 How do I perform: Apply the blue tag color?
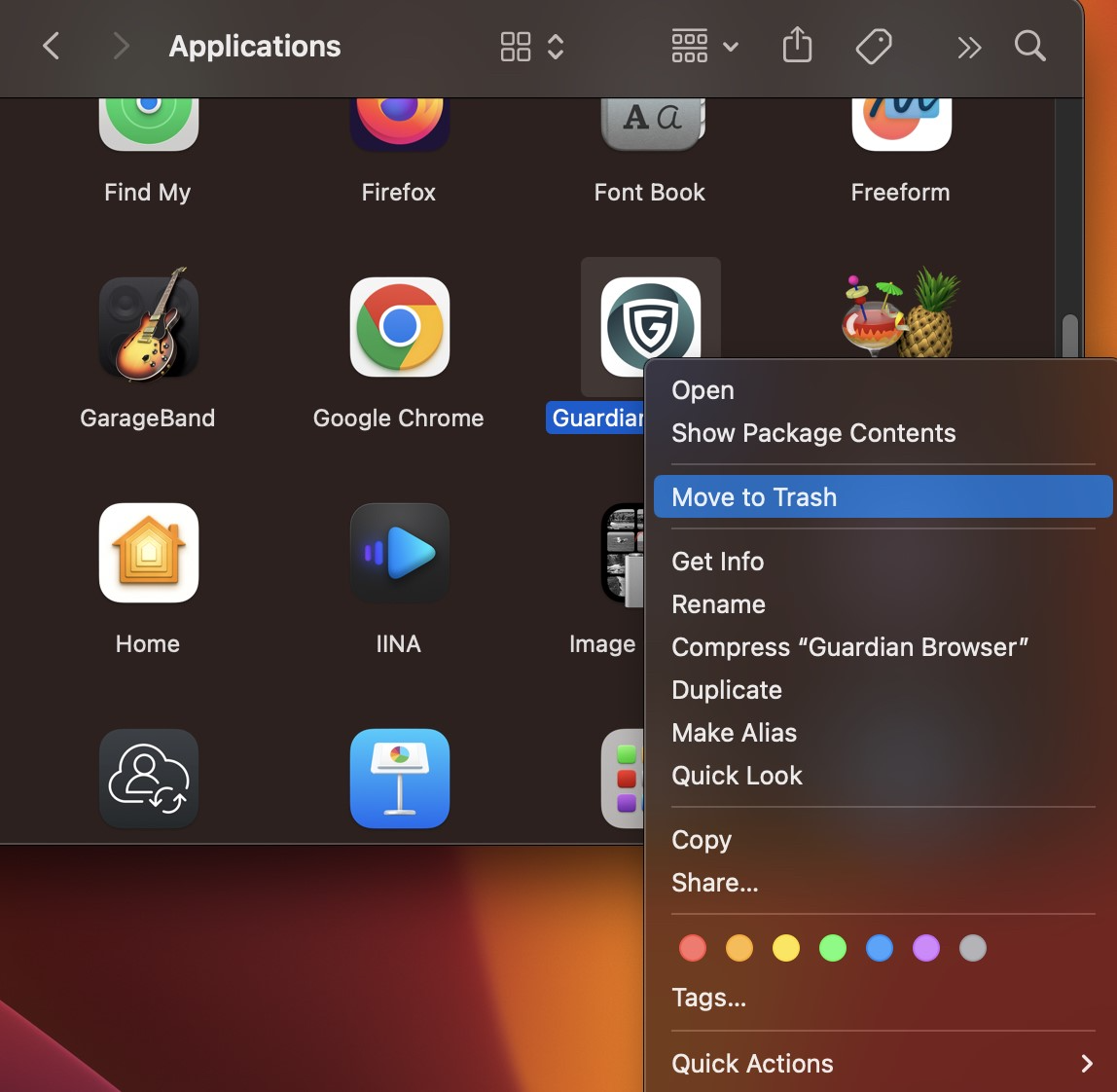879,948
